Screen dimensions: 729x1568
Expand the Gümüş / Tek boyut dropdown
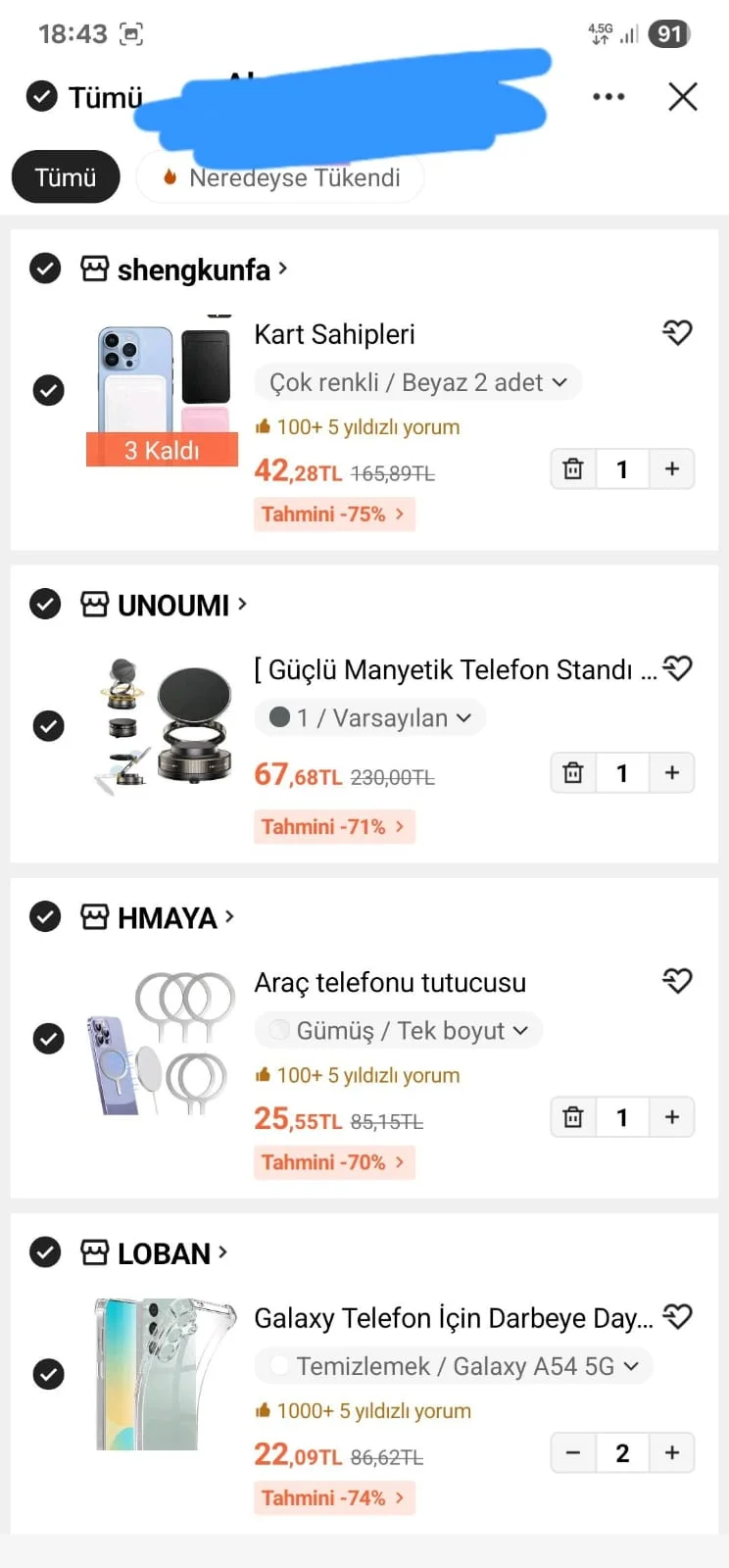pos(399,1031)
